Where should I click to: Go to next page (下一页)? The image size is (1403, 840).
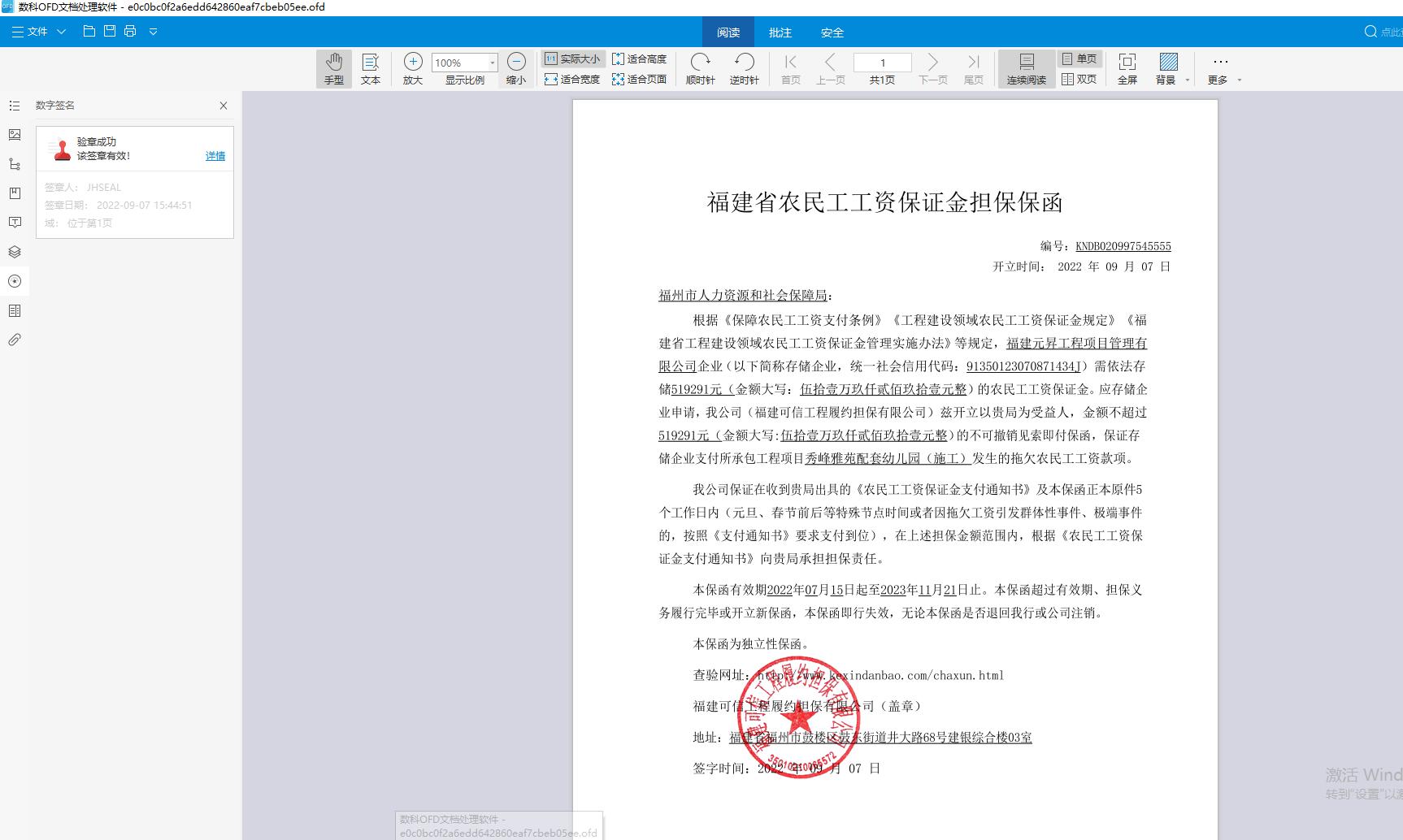(x=933, y=68)
